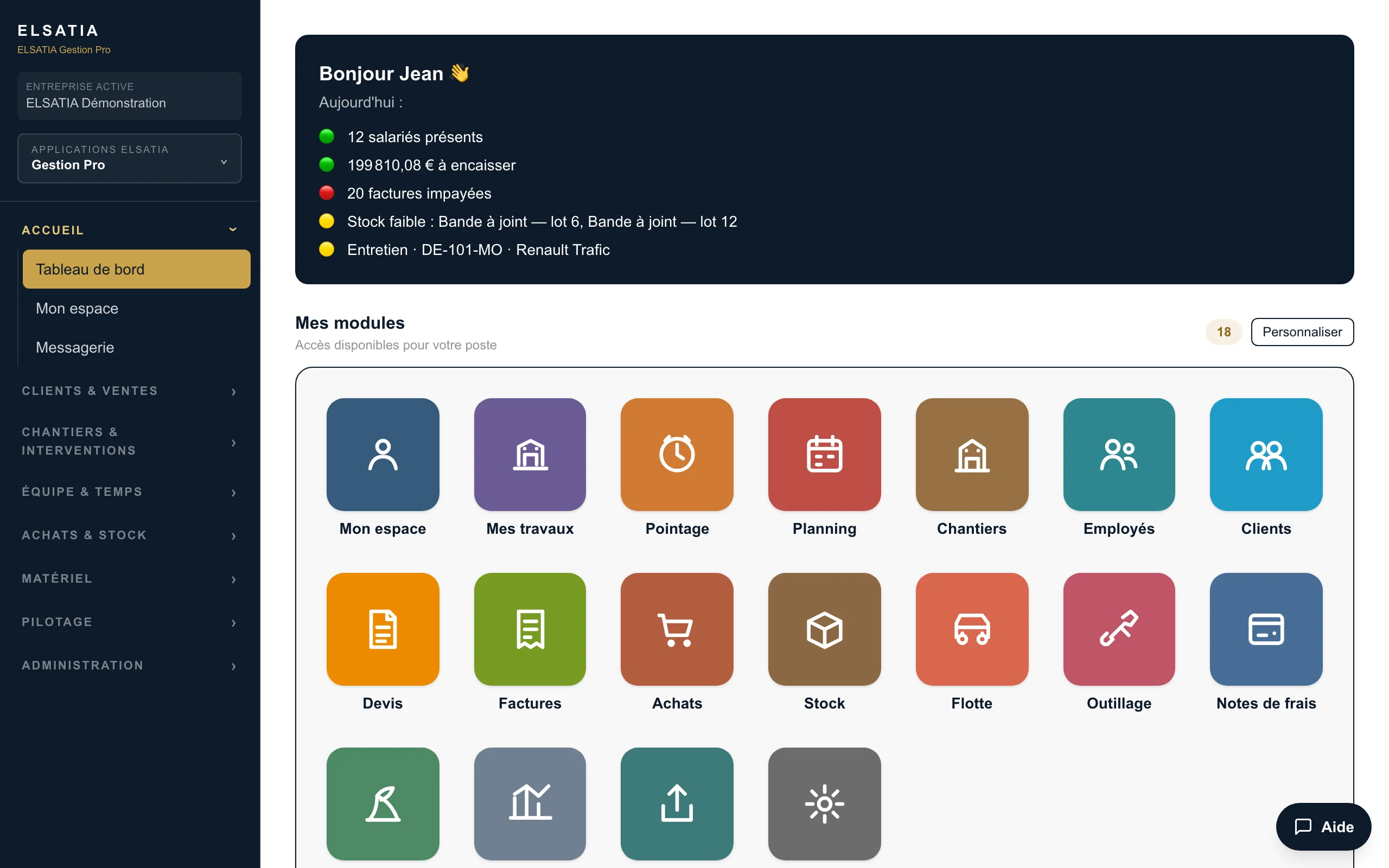Image resolution: width=1389 pixels, height=868 pixels.
Task: Open the Outillage wrench icon
Action: [1119, 629]
